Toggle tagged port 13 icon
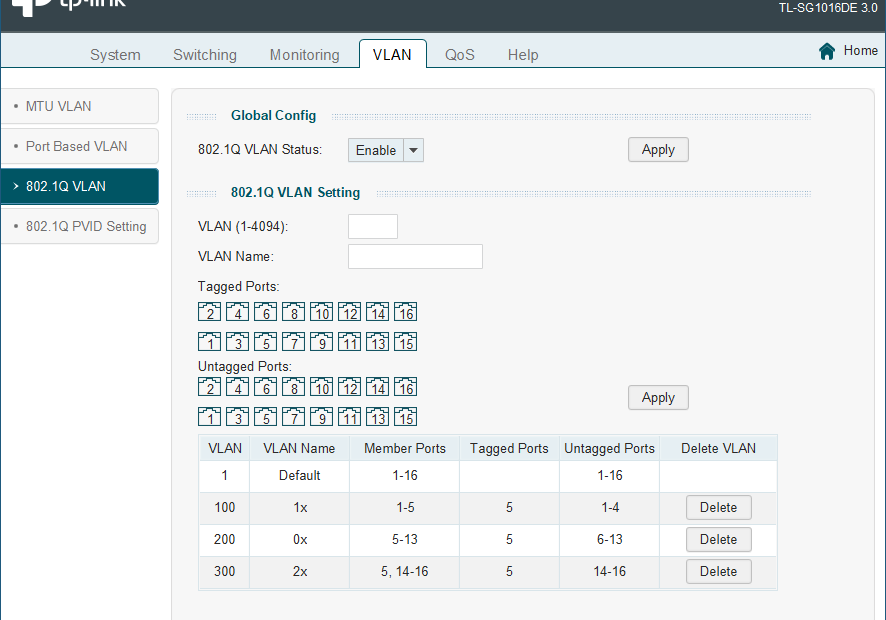The width and height of the screenshot is (886, 620). pyautogui.click(x=377, y=342)
